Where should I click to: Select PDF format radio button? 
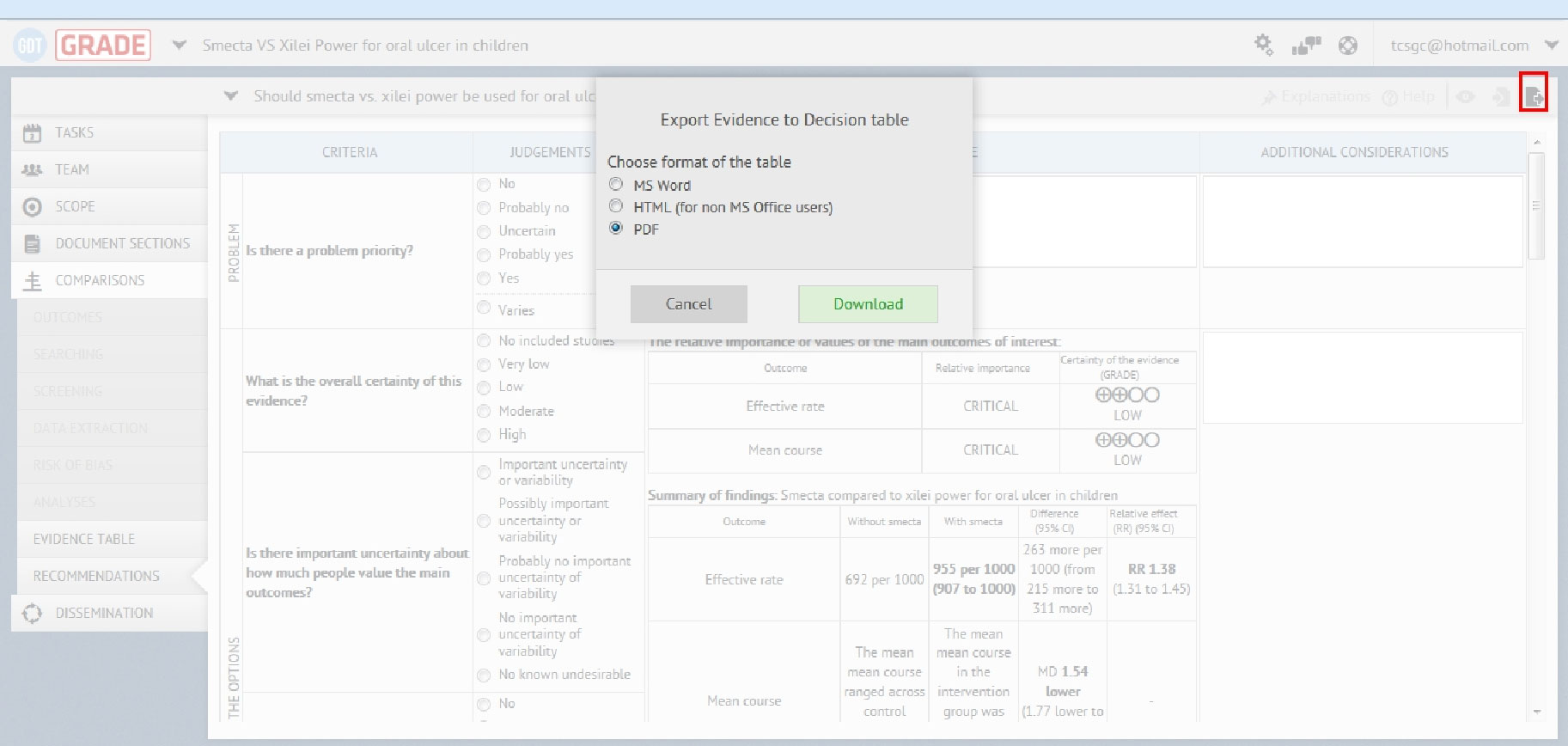coord(615,229)
